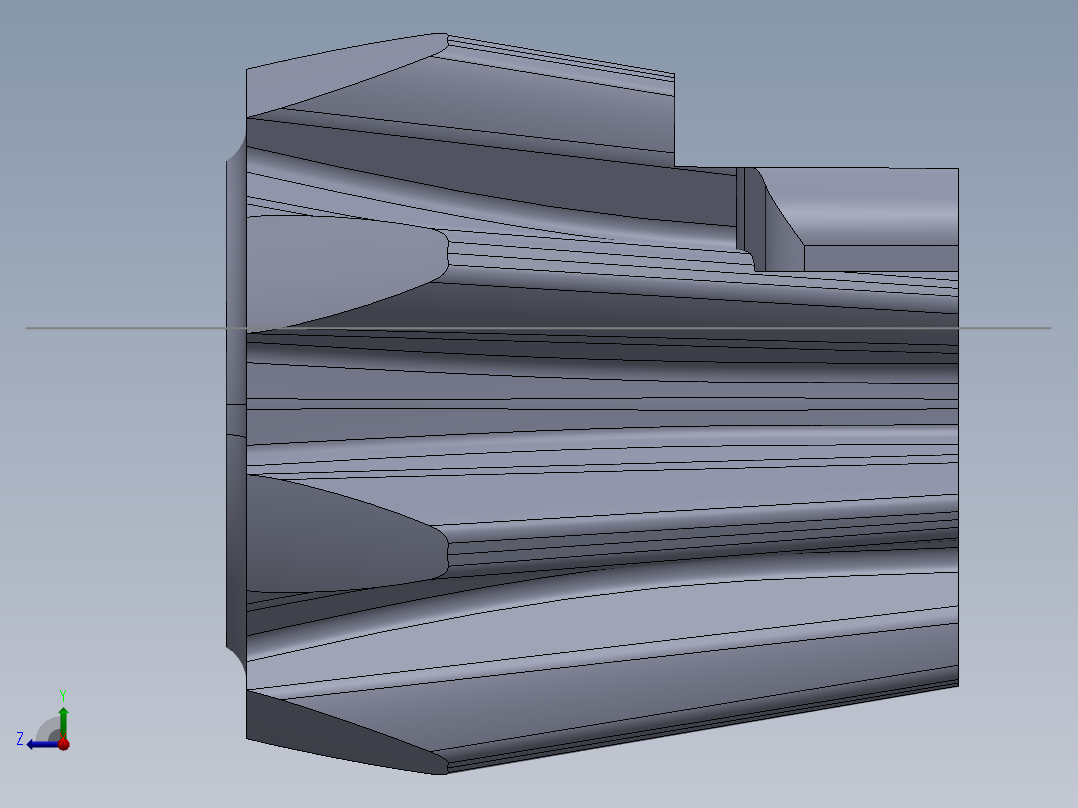Image resolution: width=1078 pixels, height=808 pixels.
Task: Click the coordinate axis triad indicator
Action: click(x=43, y=720)
